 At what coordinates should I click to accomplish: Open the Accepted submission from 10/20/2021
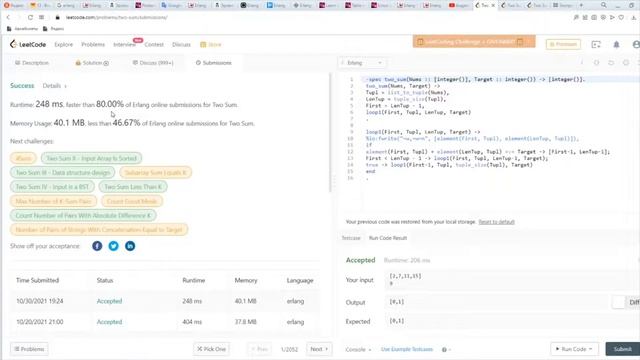pyautogui.click(x=109, y=322)
